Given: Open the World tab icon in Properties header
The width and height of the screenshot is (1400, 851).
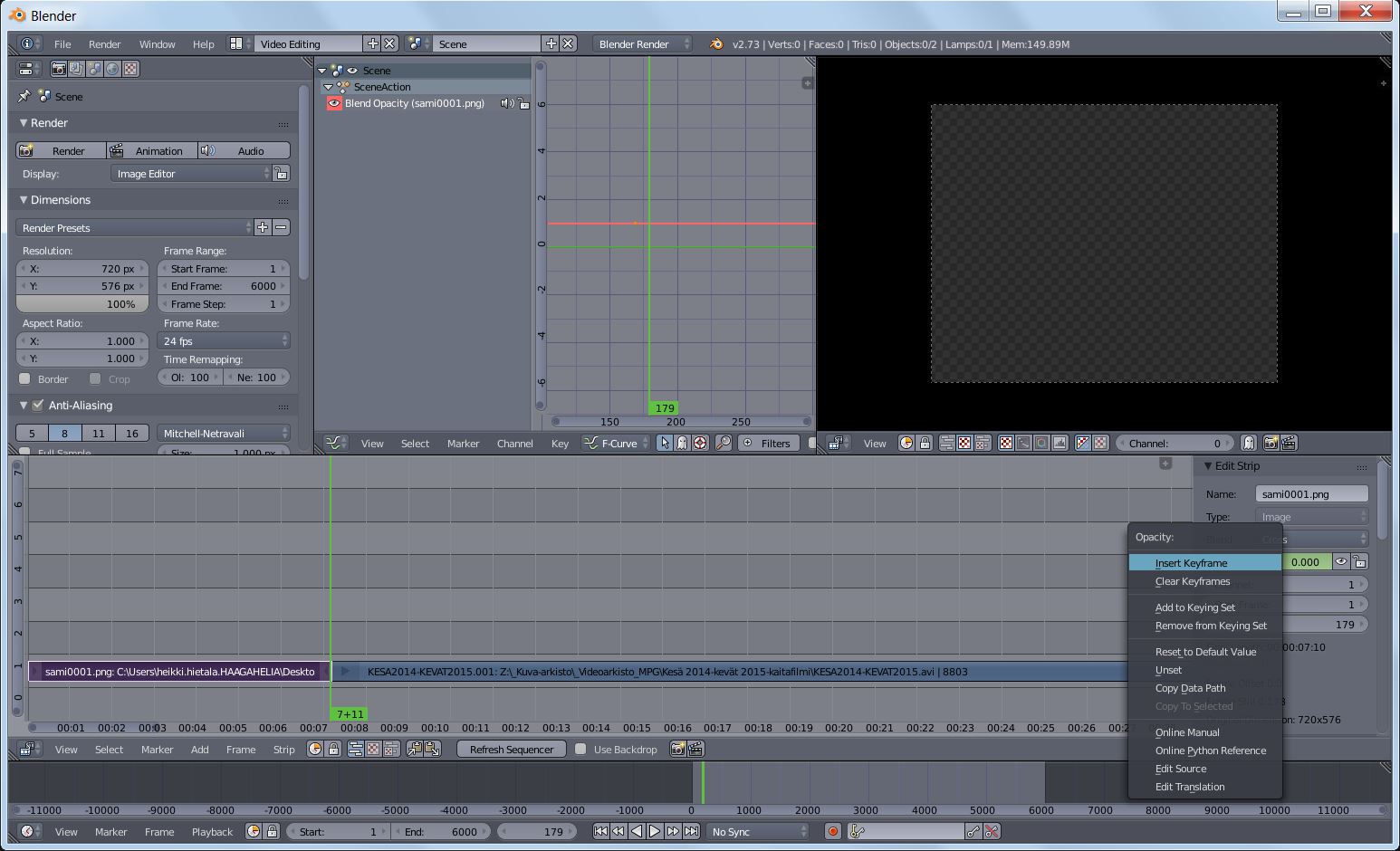Looking at the screenshot, I should [112, 69].
